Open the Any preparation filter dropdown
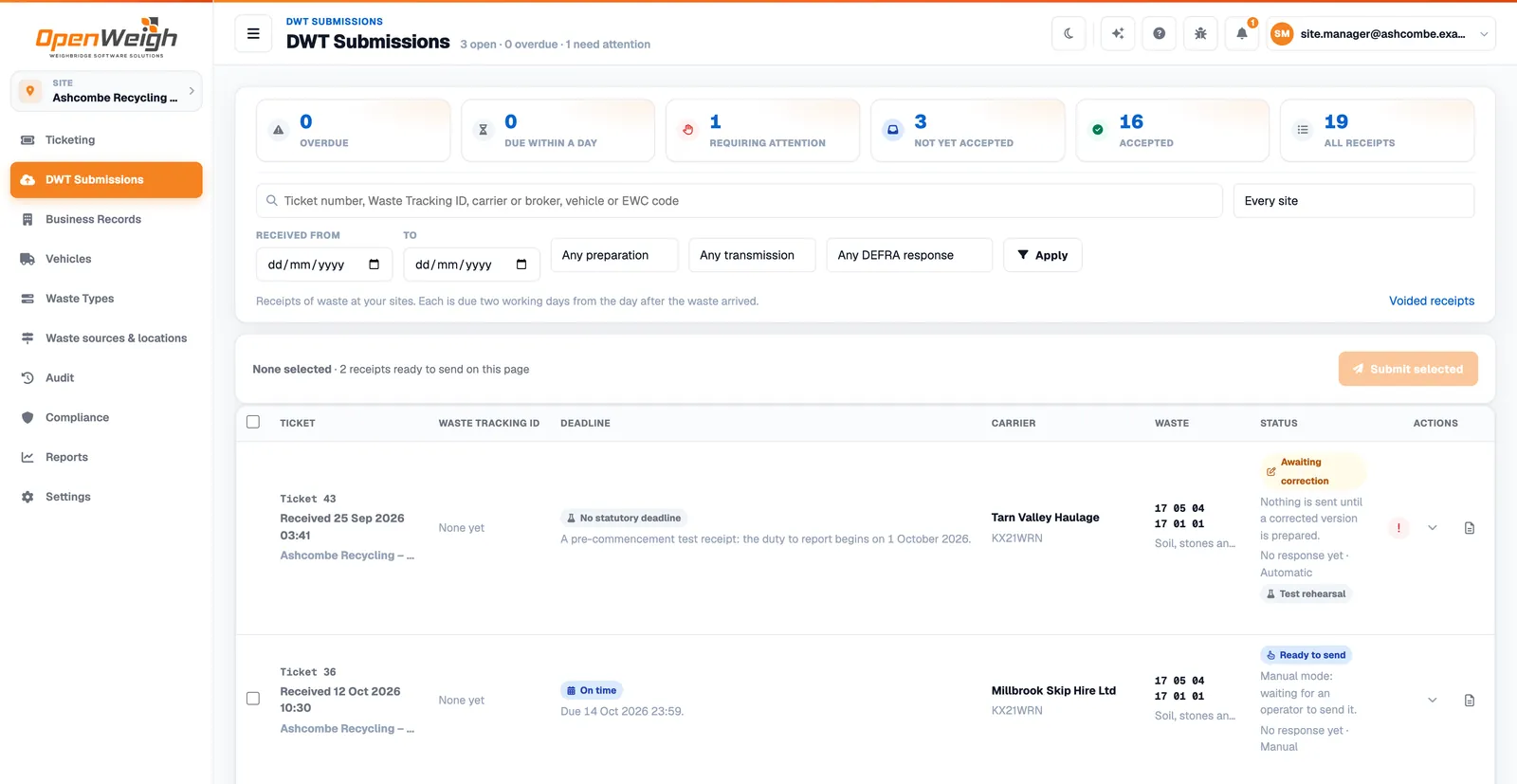Viewport: 1517px width, 784px height. click(x=614, y=255)
